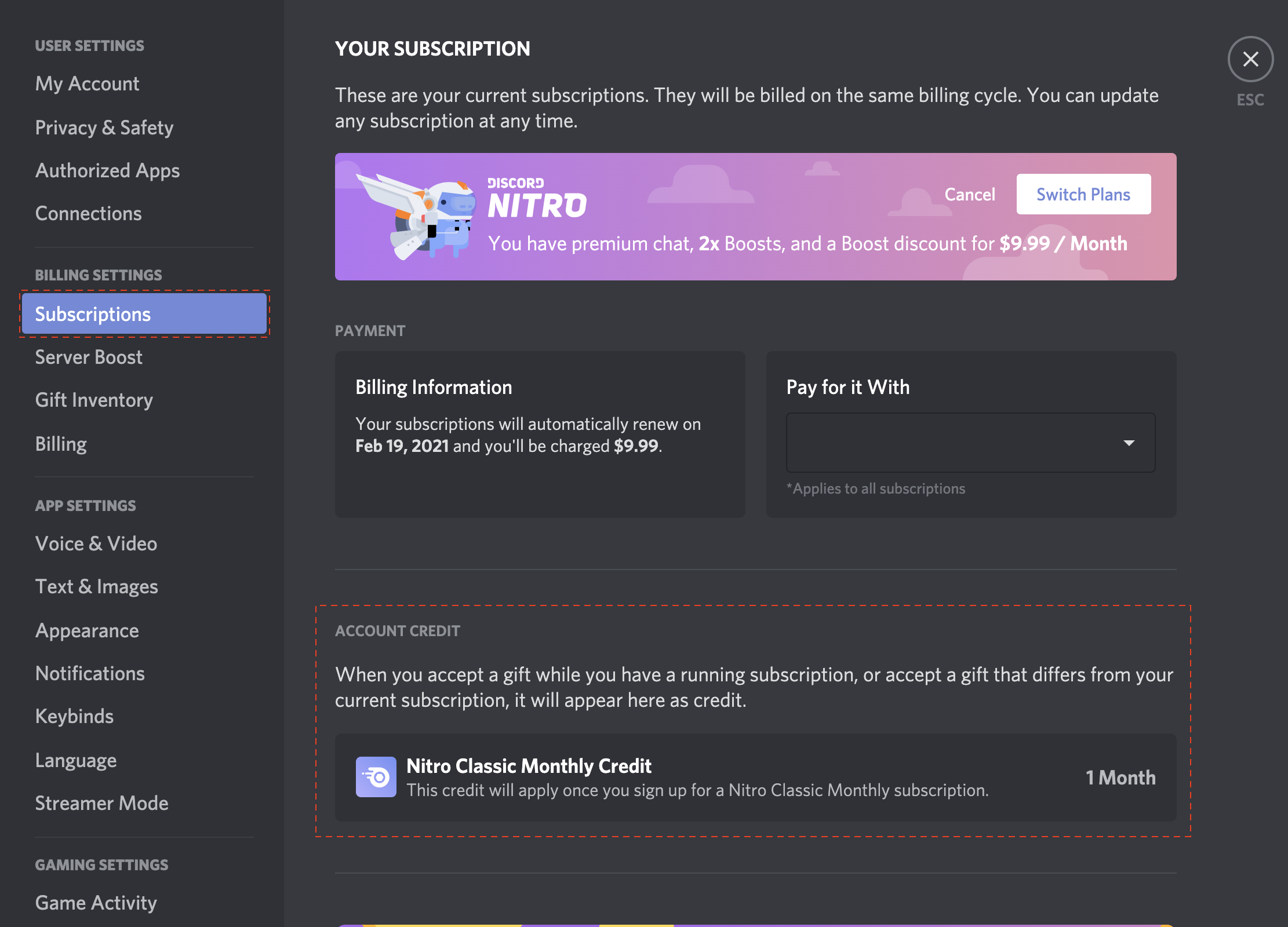Image resolution: width=1288 pixels, height=927 pixels.
Task: Switch Plans for Discord Nitro subscription
Action: click(1083, 194)
